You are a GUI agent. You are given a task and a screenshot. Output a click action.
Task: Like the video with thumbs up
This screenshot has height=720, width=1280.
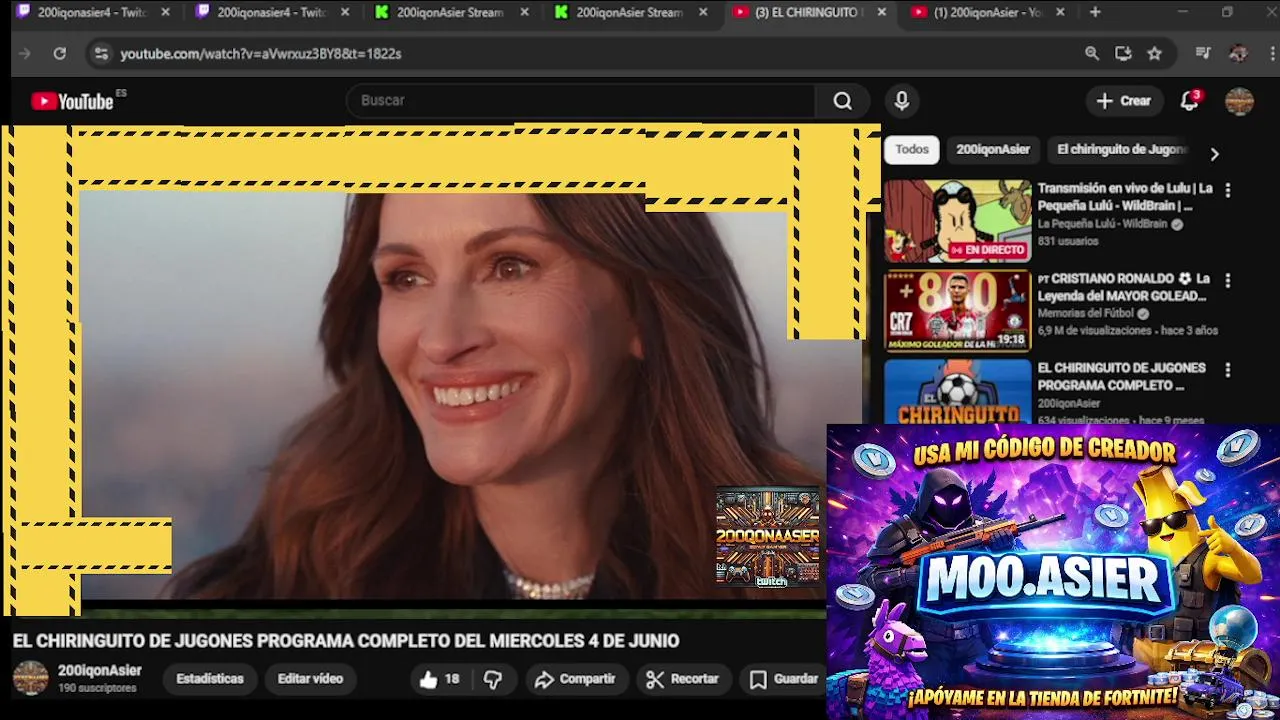pyautogui.click(x=440, y=679)
